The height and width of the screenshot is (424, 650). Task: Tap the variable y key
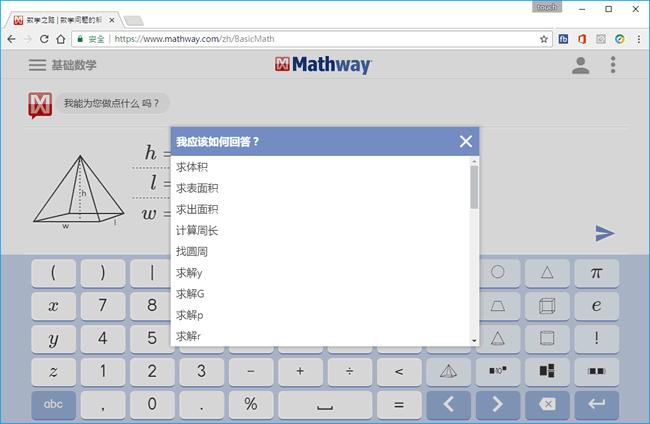(53, 339)
